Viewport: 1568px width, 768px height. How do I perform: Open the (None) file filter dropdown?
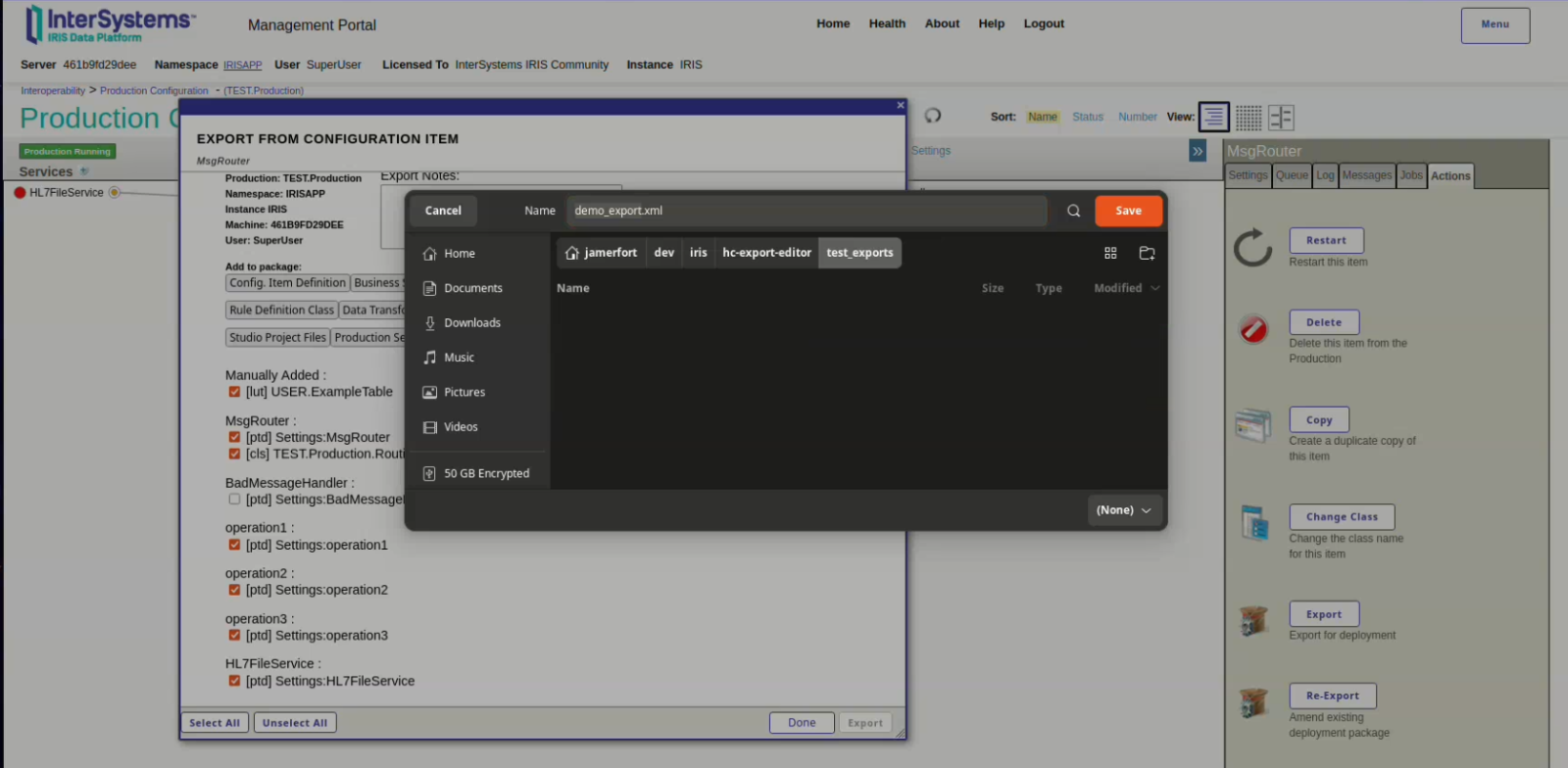point(1123,510)
